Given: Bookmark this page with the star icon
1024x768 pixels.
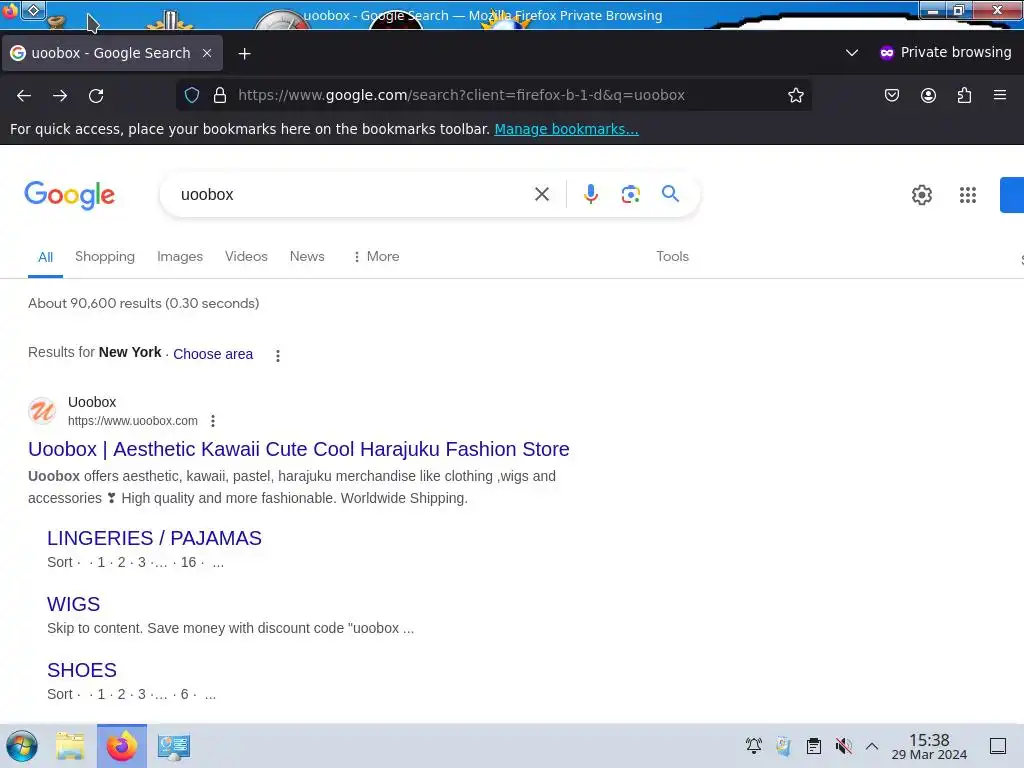Looking at the screenshot, I should pos(795,95).
